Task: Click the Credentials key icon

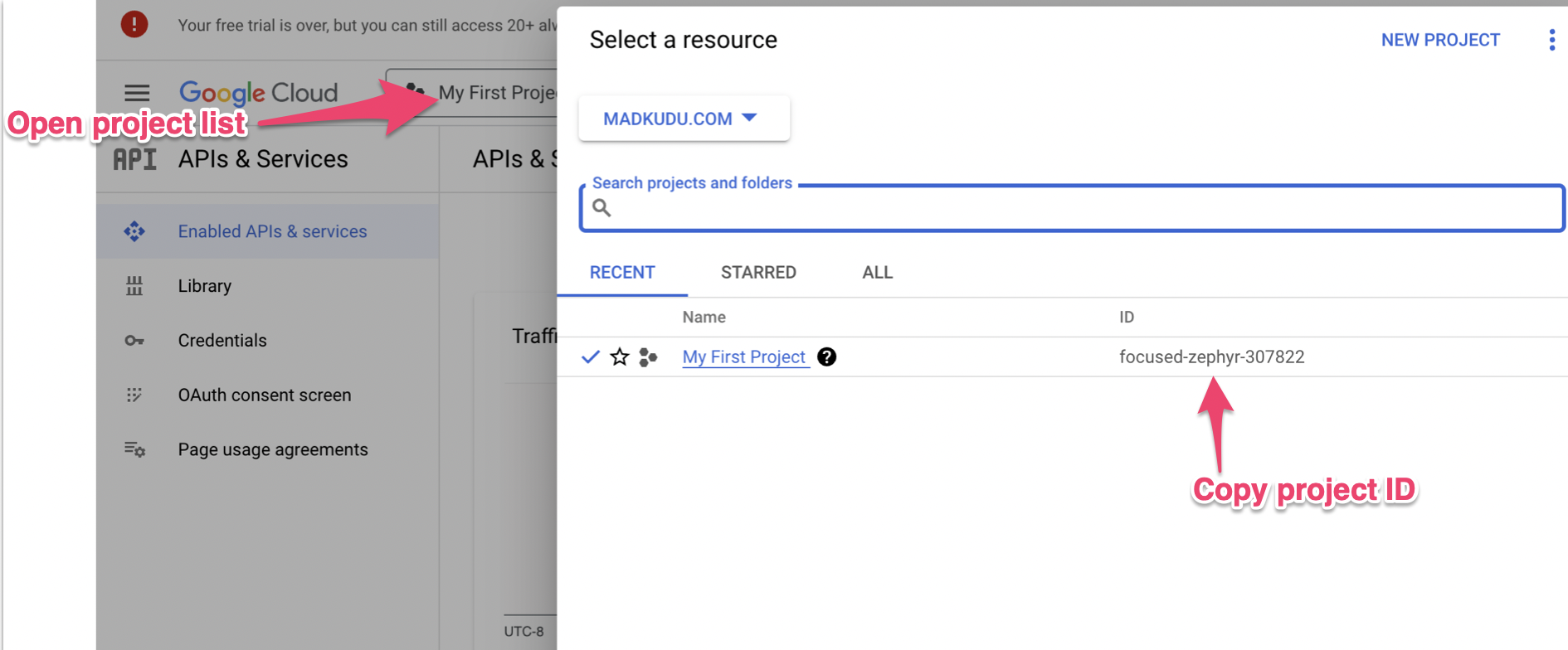Action: pos(134,341)
